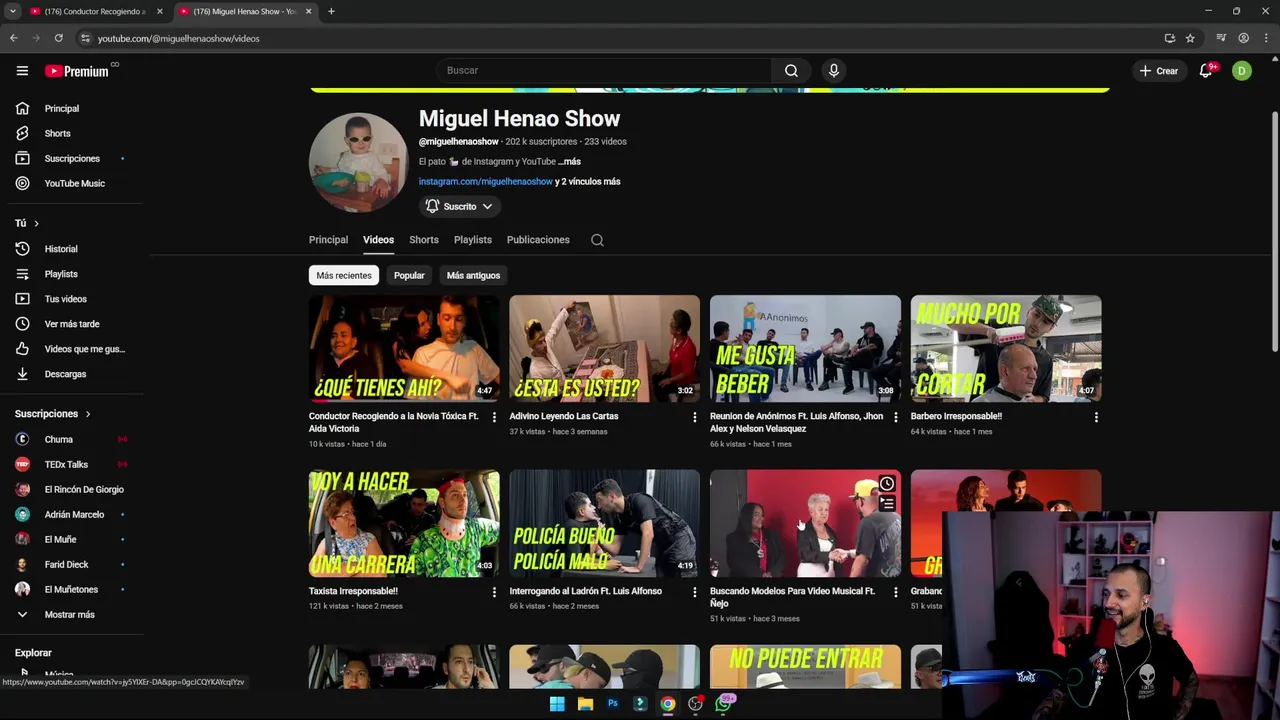
Task: Open Windows Start menu
Action: pos(557,704)
